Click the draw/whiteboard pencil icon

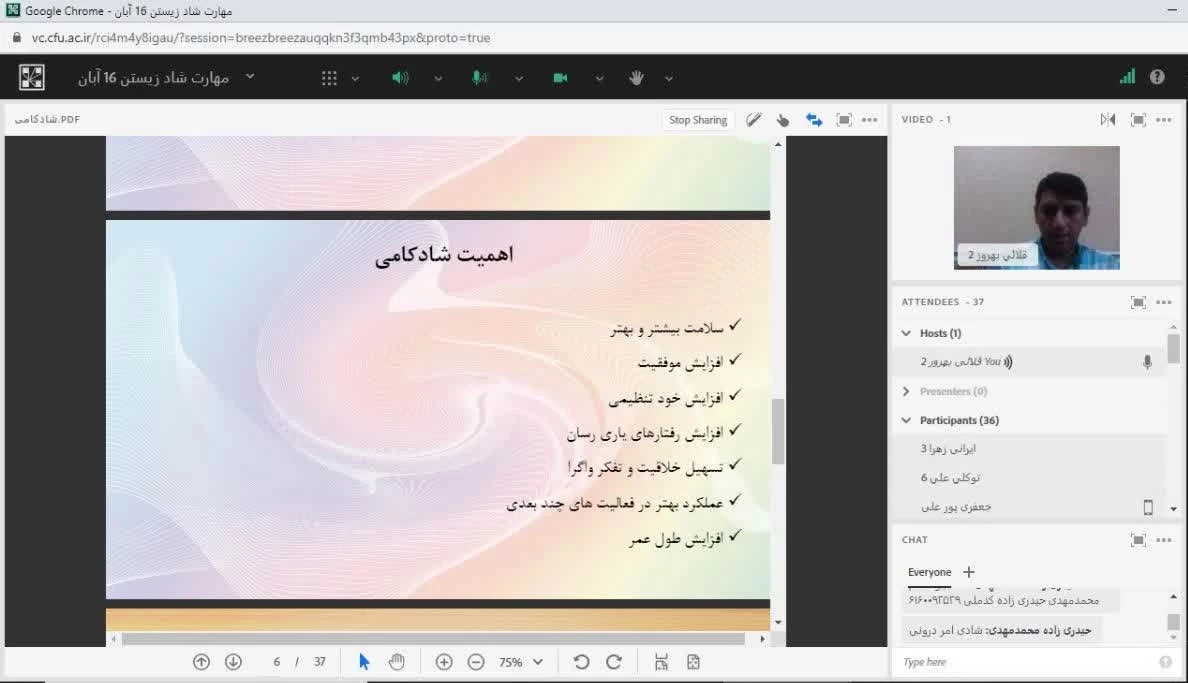point(754,120)
